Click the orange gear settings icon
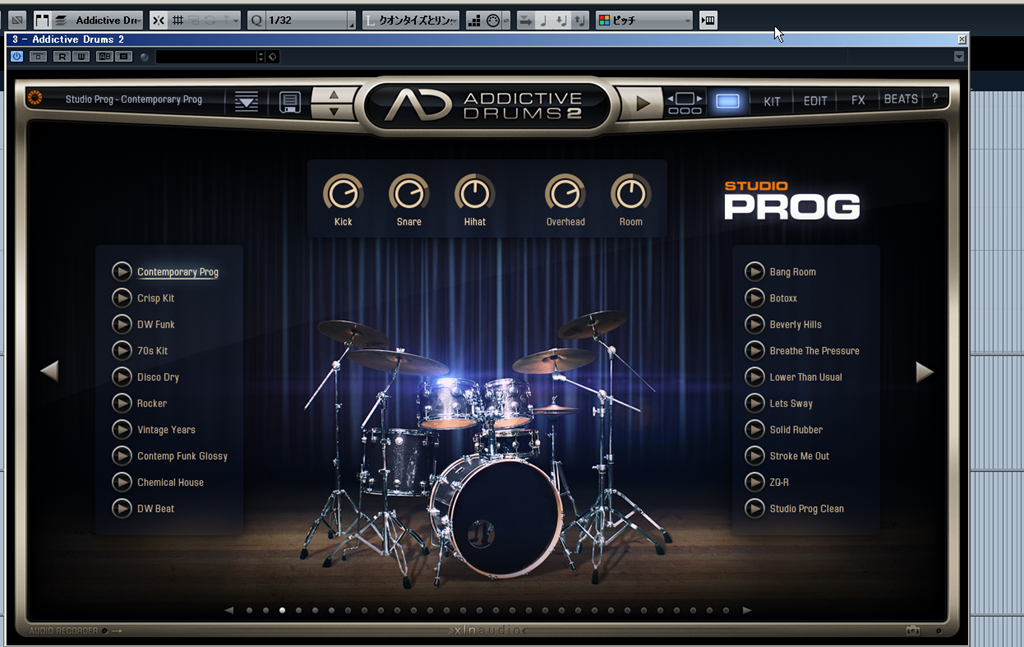 tap(35, 98)
